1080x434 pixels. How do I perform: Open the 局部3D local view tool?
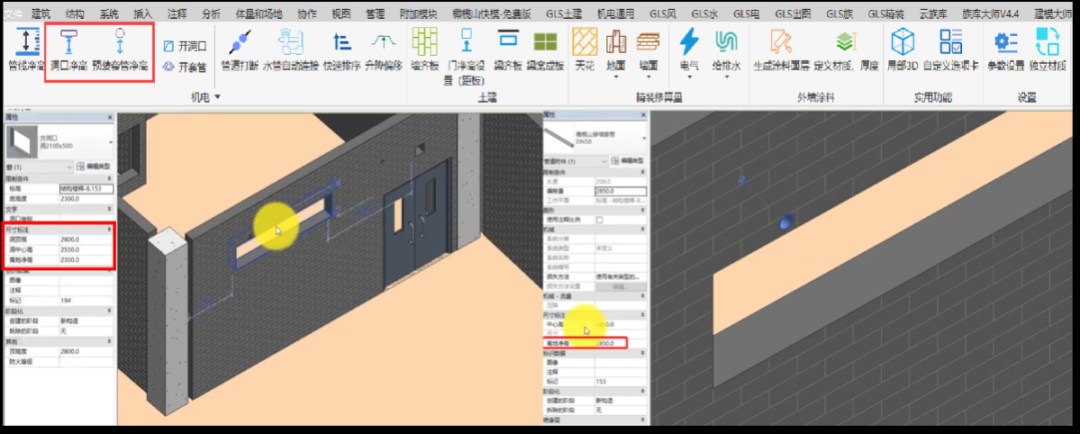pos(904,51)
